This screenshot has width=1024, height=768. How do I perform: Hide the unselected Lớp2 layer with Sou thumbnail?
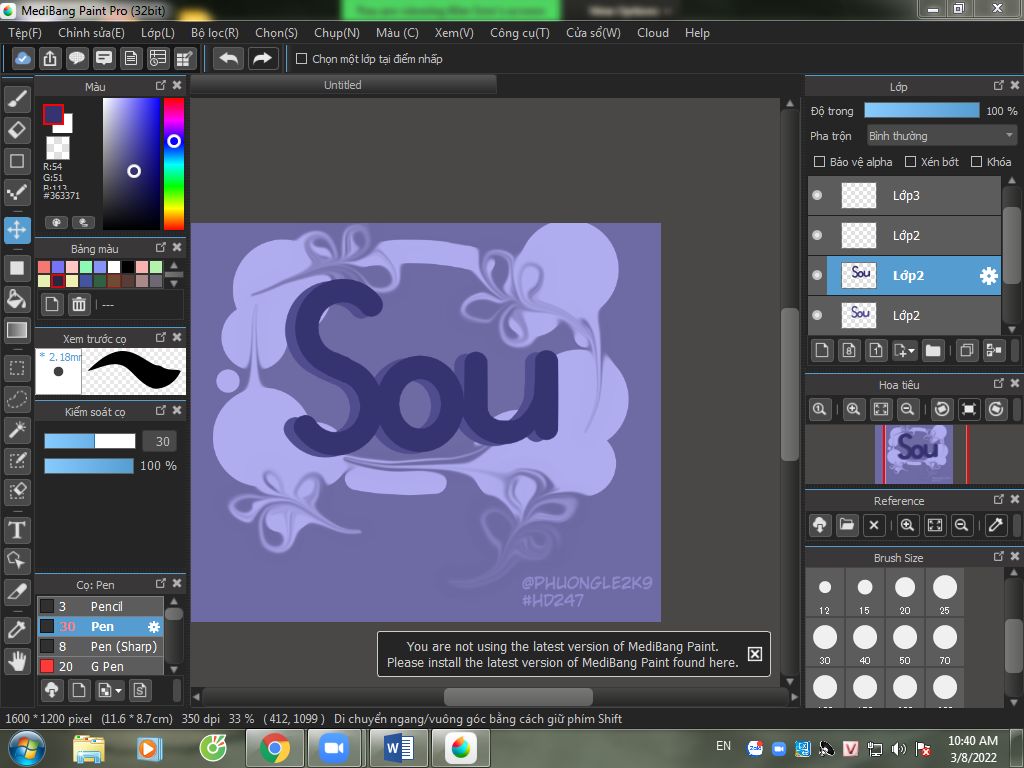[817, 315]
